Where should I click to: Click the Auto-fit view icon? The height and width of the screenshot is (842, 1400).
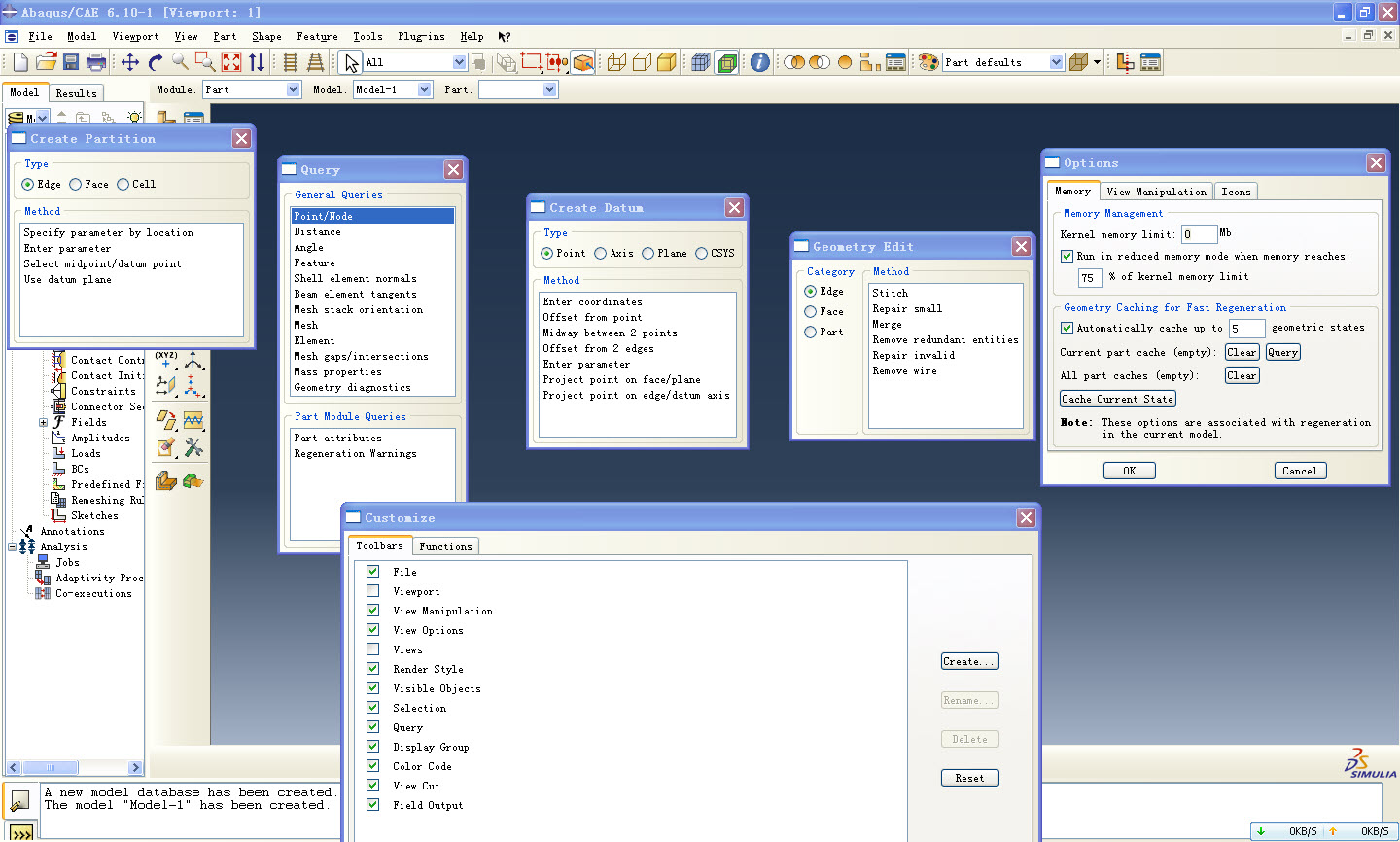click(231, 62)
